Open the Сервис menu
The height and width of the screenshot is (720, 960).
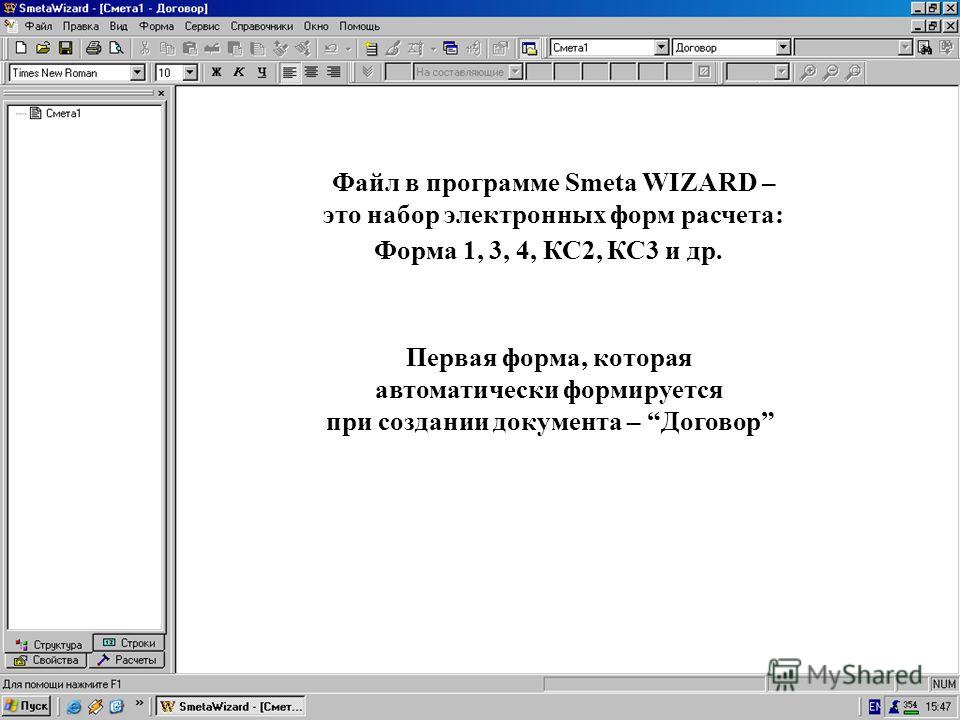point(202,26)
